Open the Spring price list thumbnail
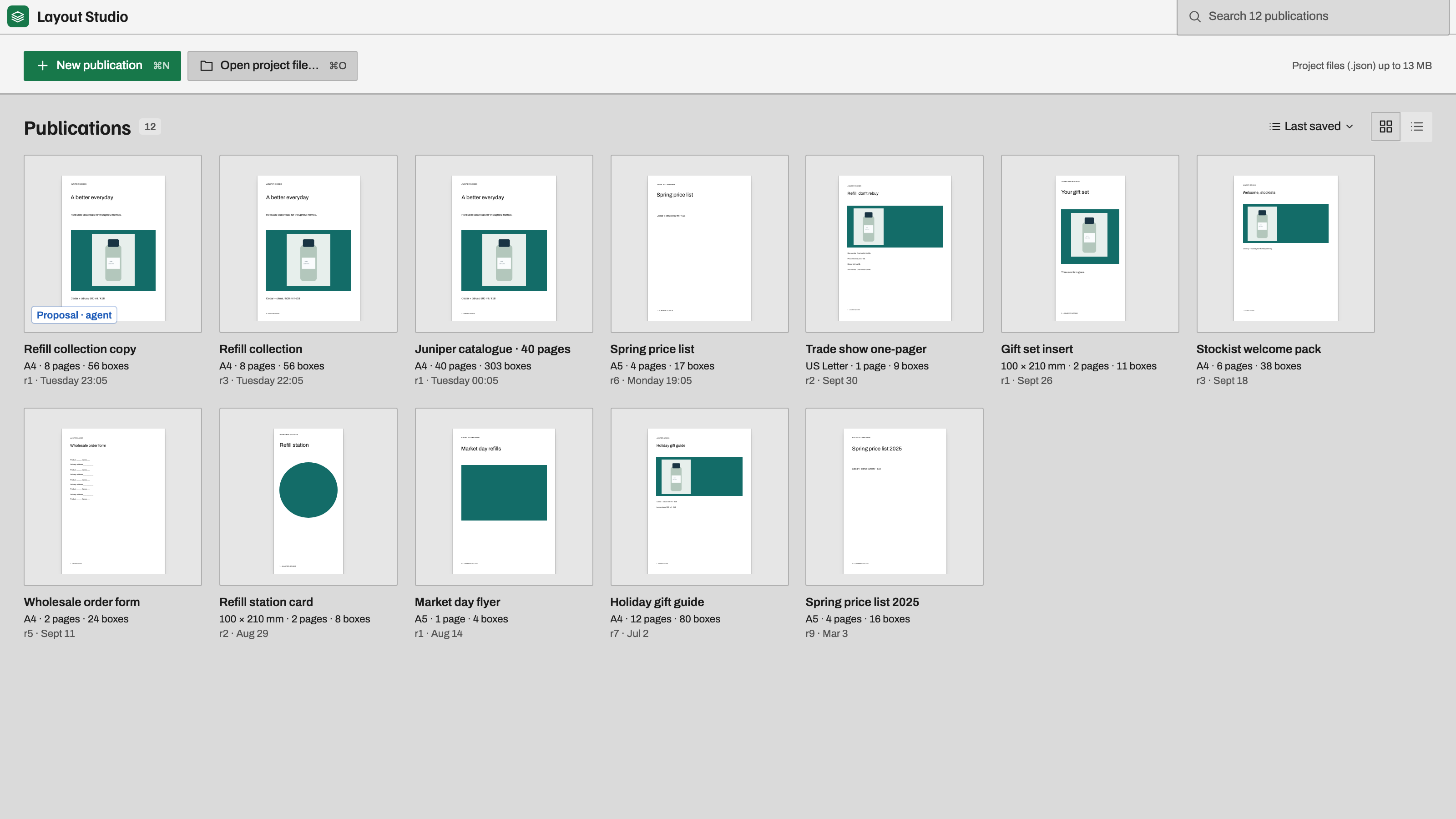This screenshot has width=1456, height=819. pos(699,243)
